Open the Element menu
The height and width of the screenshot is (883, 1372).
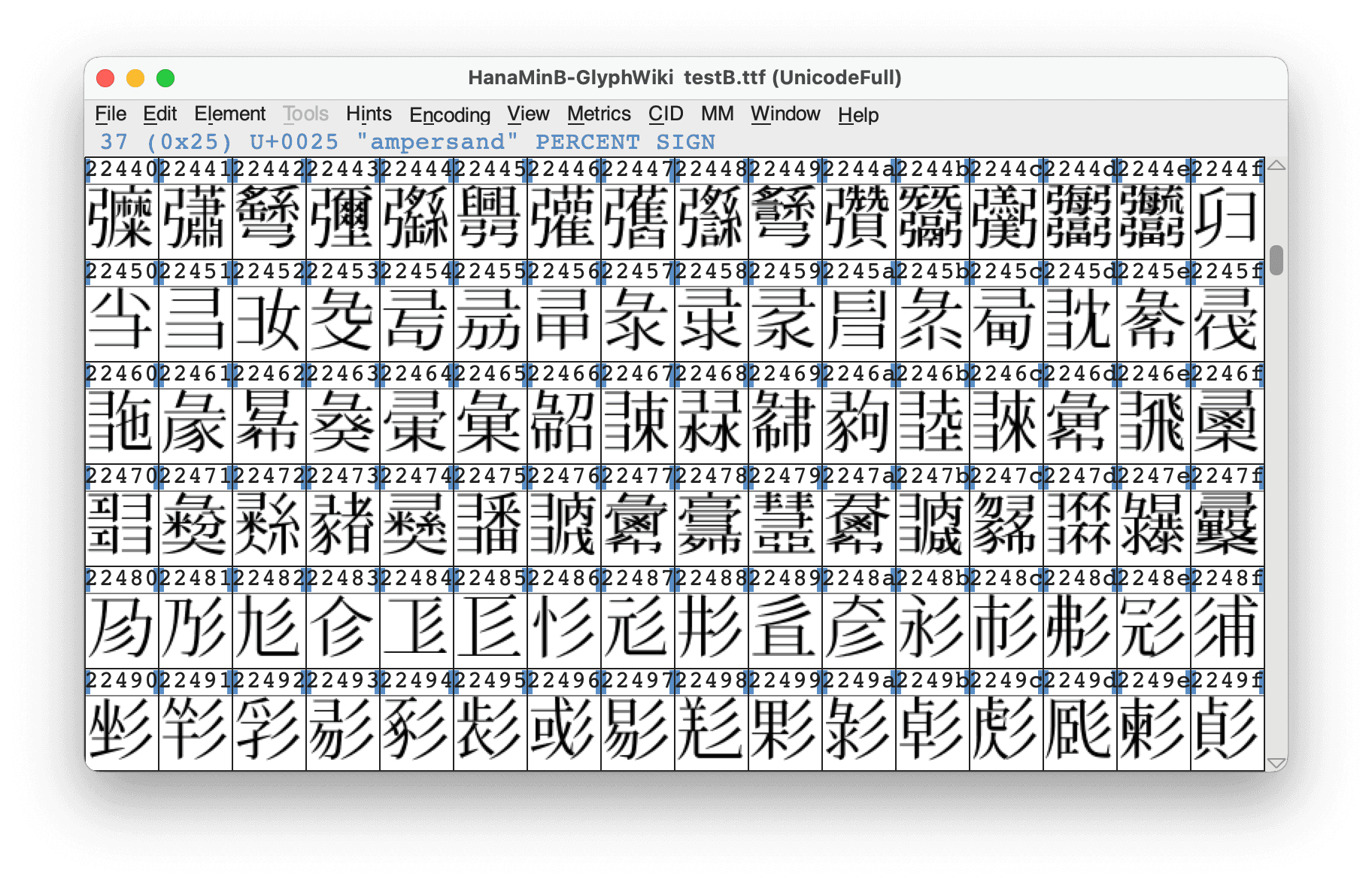coord(229,114)
